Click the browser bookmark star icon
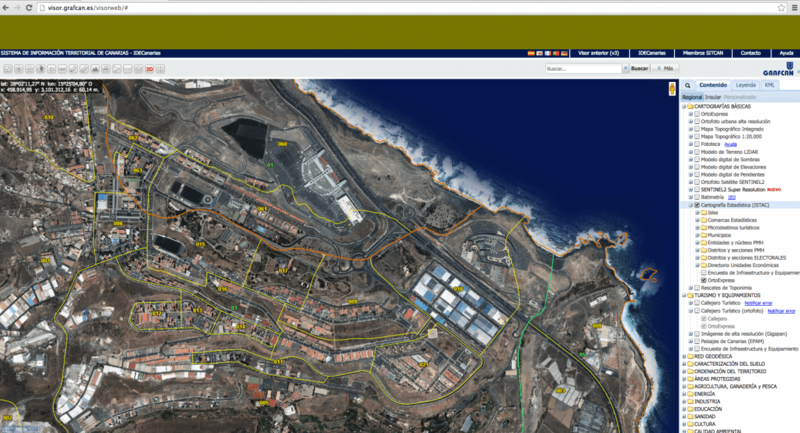The image size is (800, 433). [779, 7]
